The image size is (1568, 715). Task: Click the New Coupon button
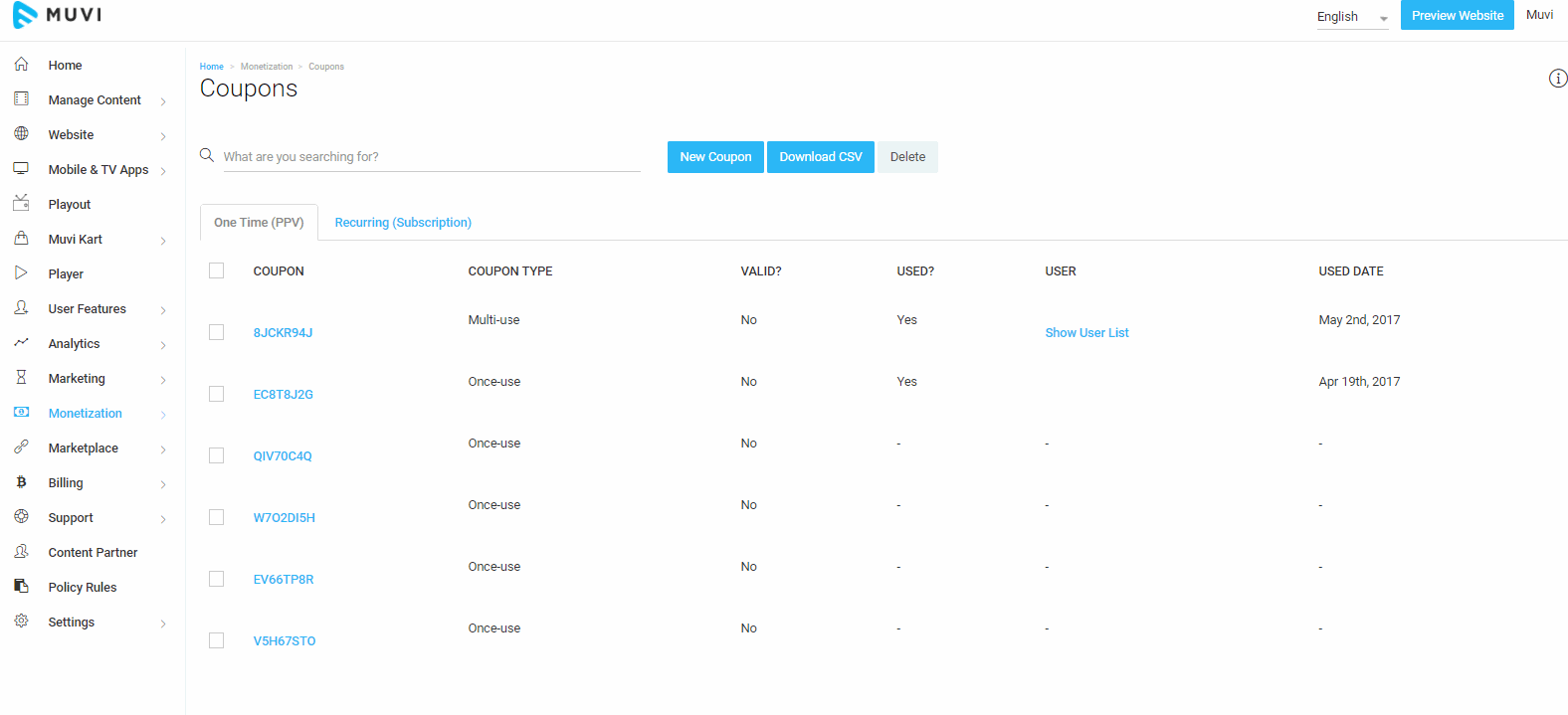tap(715, 157)
